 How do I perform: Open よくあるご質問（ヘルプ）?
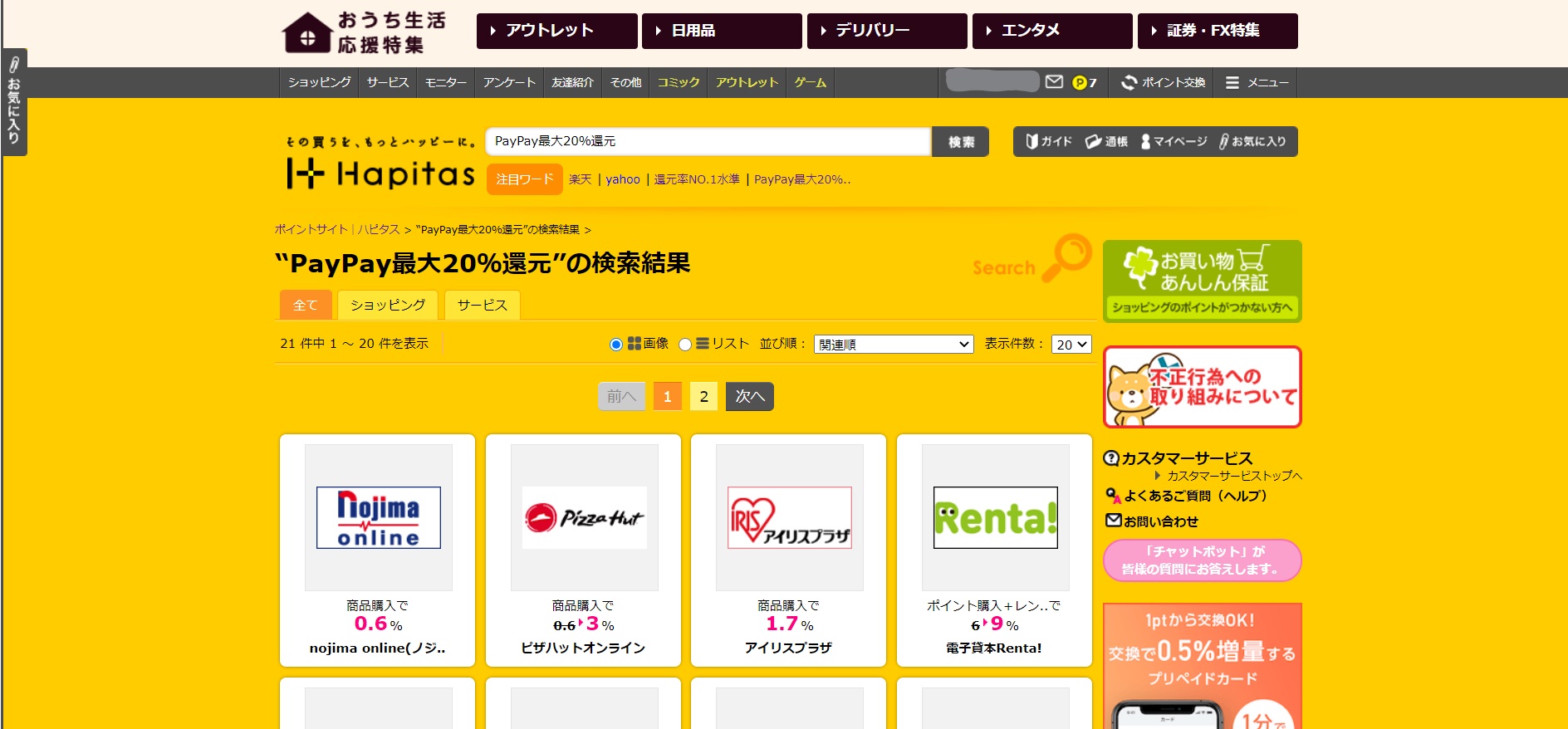[1187, 496]
